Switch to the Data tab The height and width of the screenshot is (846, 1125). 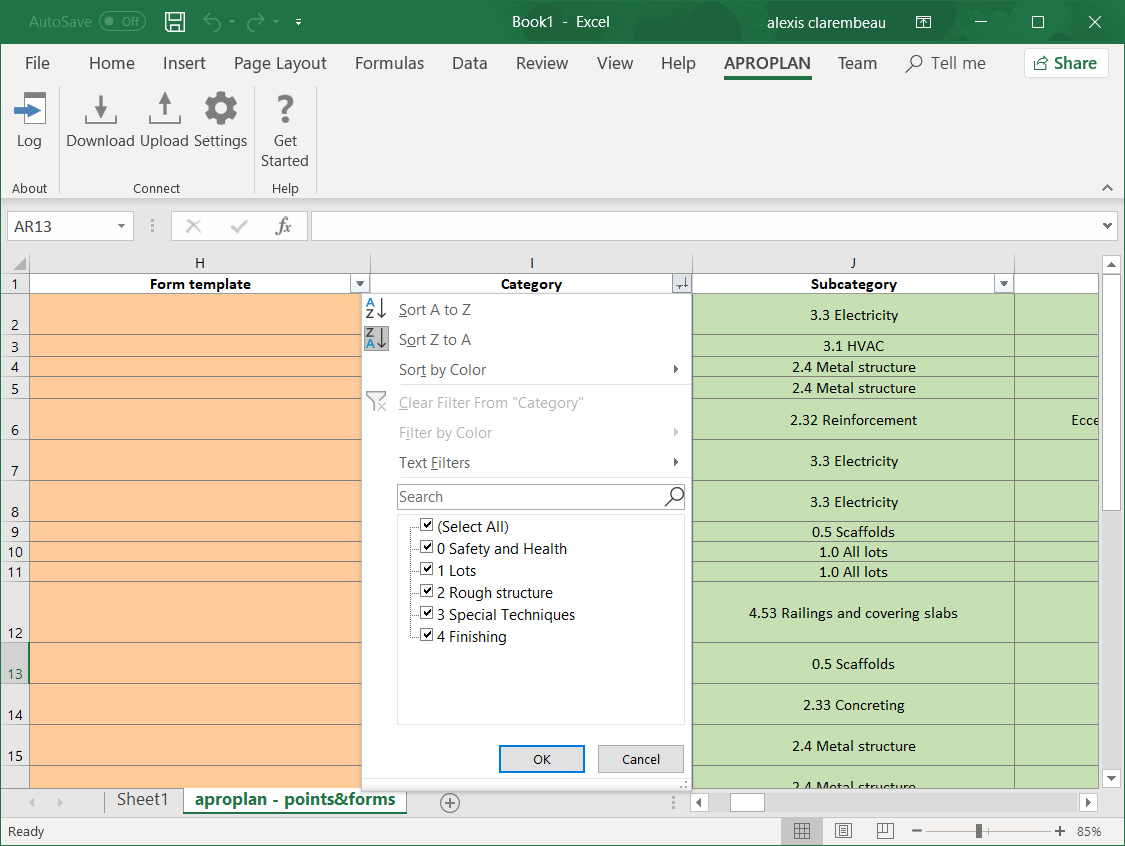(x=470, y=63)
